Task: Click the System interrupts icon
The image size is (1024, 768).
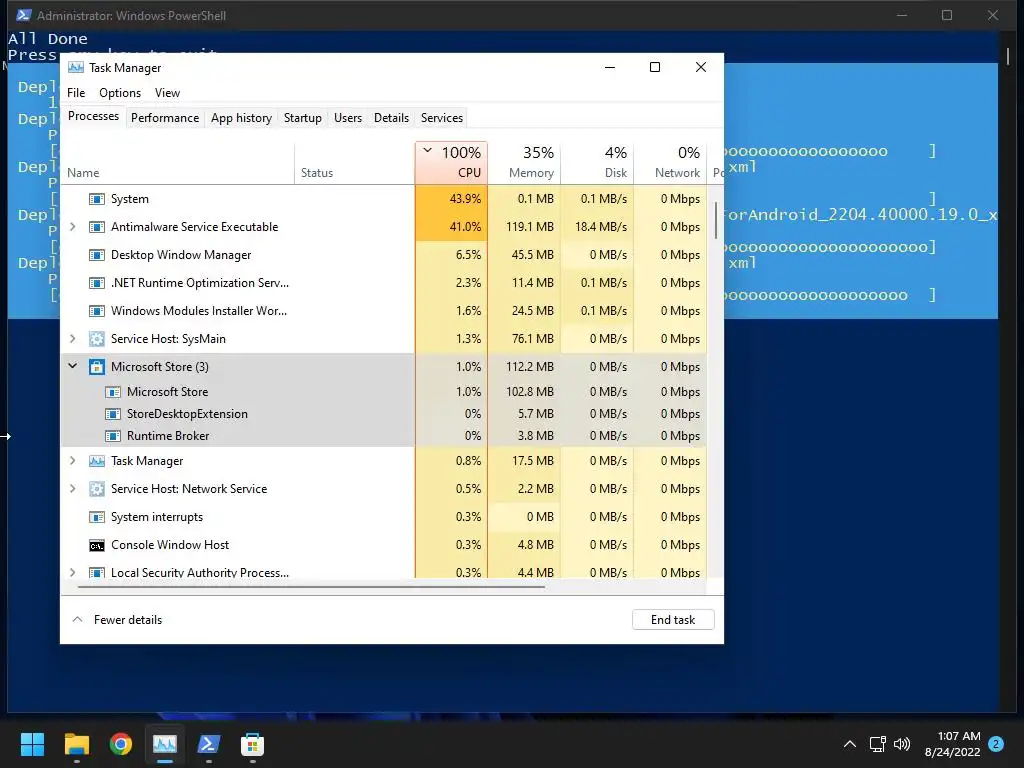Action: 97,517
